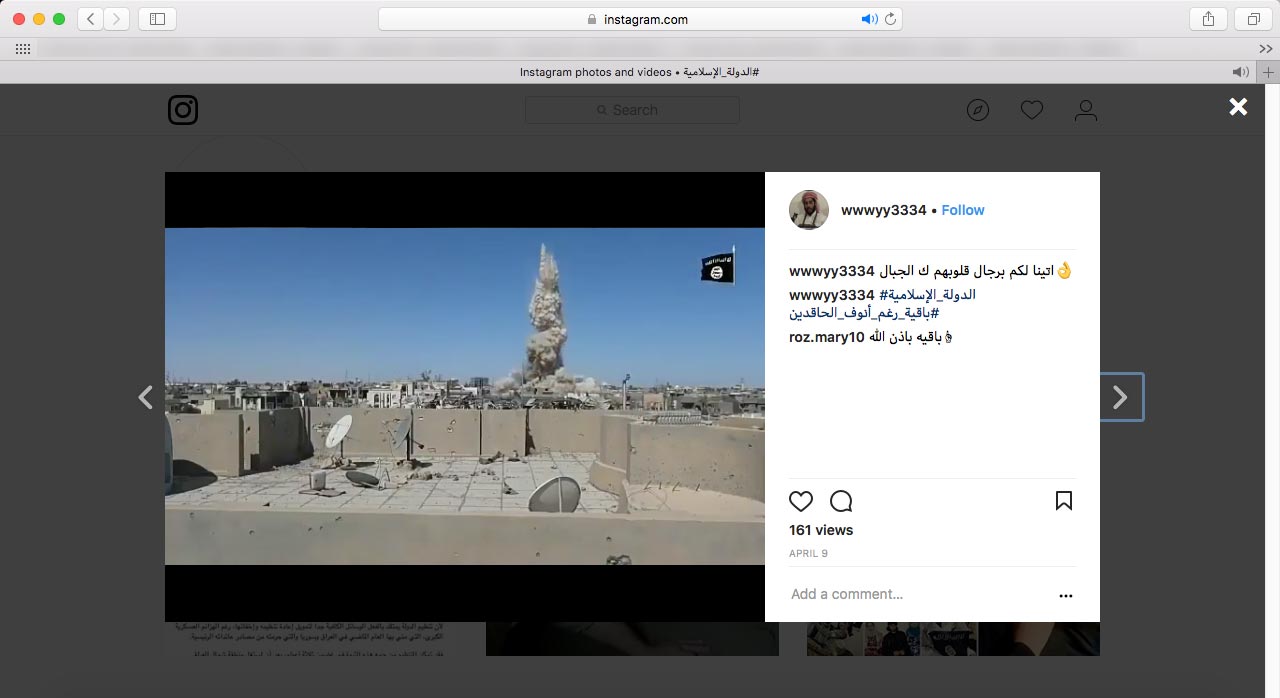
Task: Open the activity heart in the top navigation
Action: pyautogui.click(x=1032, y=110)
